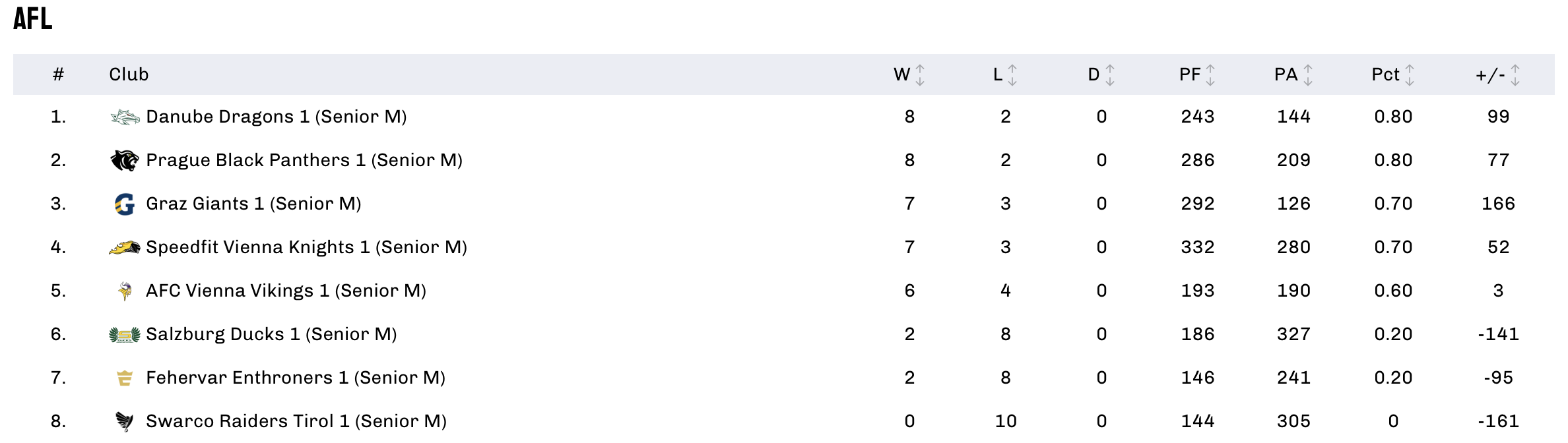Click the Club column header
This screenshot has width=1568, height=443.
tap(129, 74)
